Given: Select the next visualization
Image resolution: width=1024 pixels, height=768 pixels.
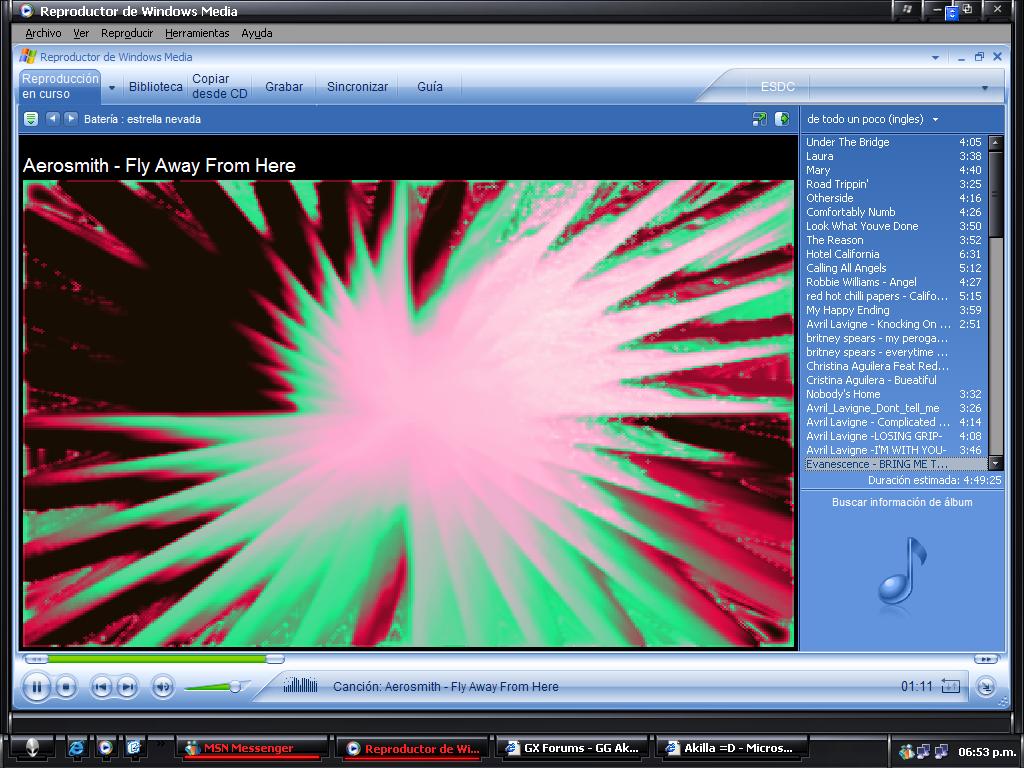Looking at the screenshot, I should 71,119.
